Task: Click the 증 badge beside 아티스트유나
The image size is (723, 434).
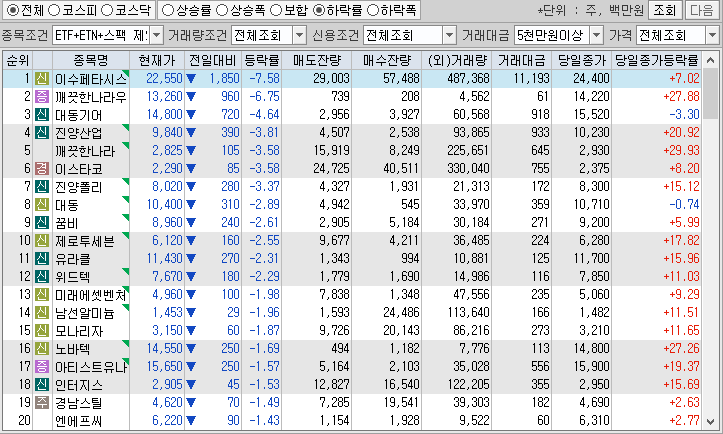Action: pyautogui.click(x=42, y=366)
